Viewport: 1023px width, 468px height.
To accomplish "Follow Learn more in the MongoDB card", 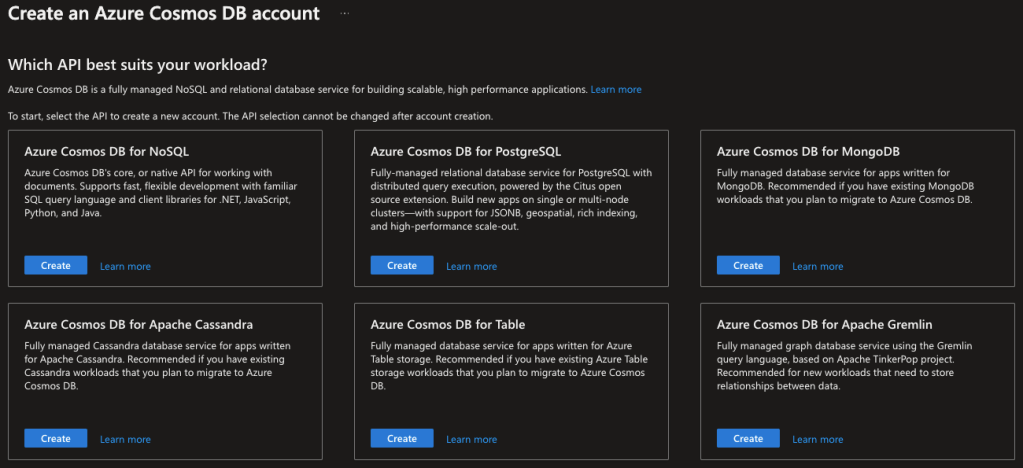I will tap(817, 267).
